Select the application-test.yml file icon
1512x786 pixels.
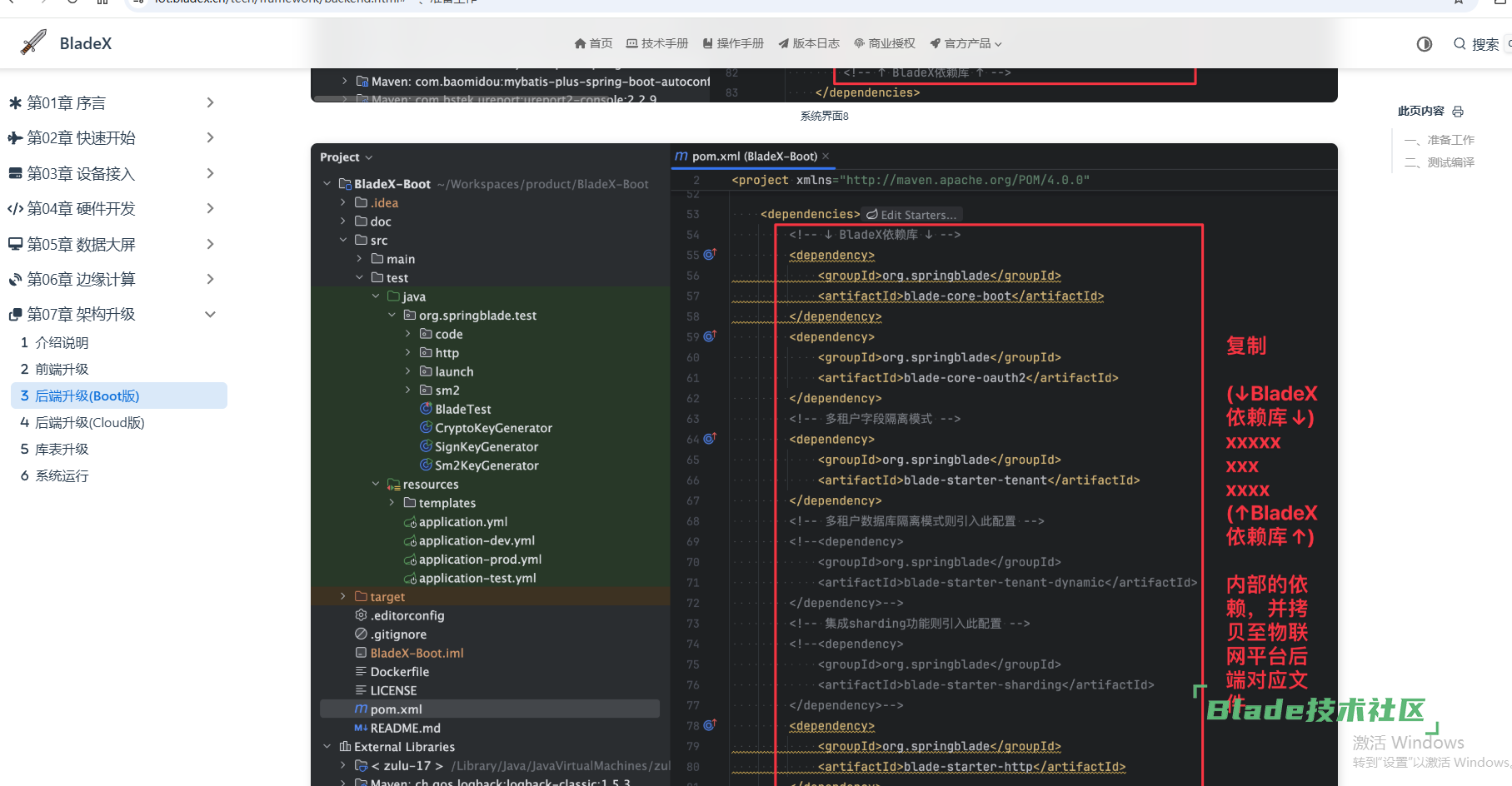tap(410, 578)
